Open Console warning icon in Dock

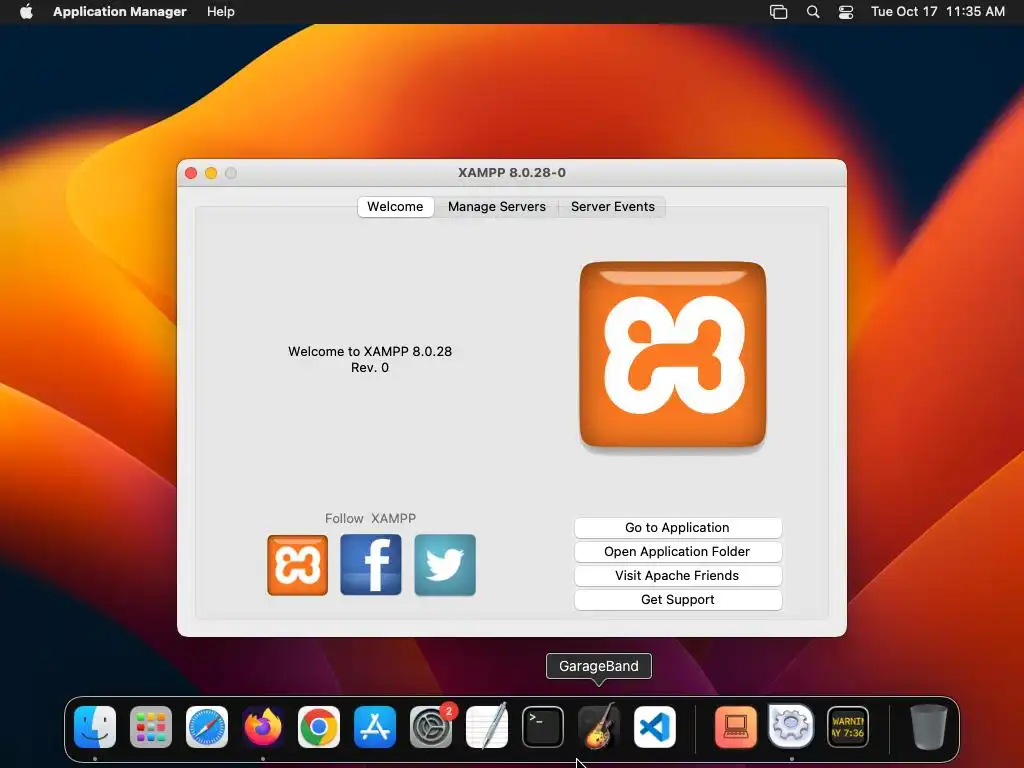click(x=848, y=727)
